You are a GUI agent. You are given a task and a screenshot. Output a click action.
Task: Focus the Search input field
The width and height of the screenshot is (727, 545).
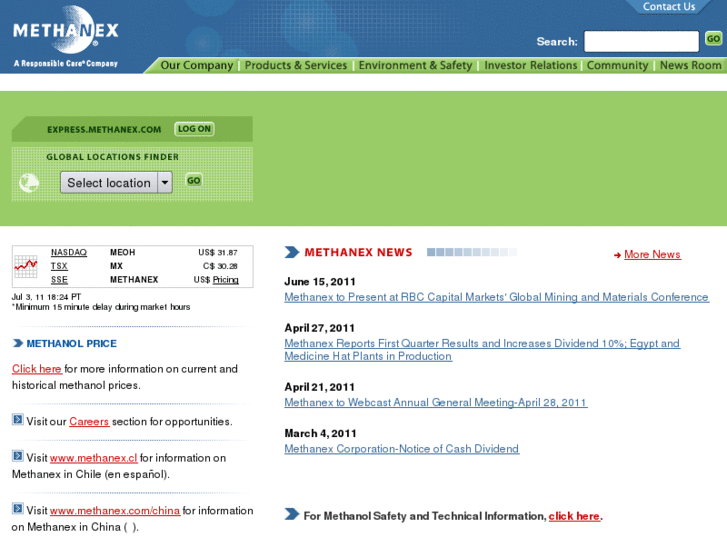[641, 41]
